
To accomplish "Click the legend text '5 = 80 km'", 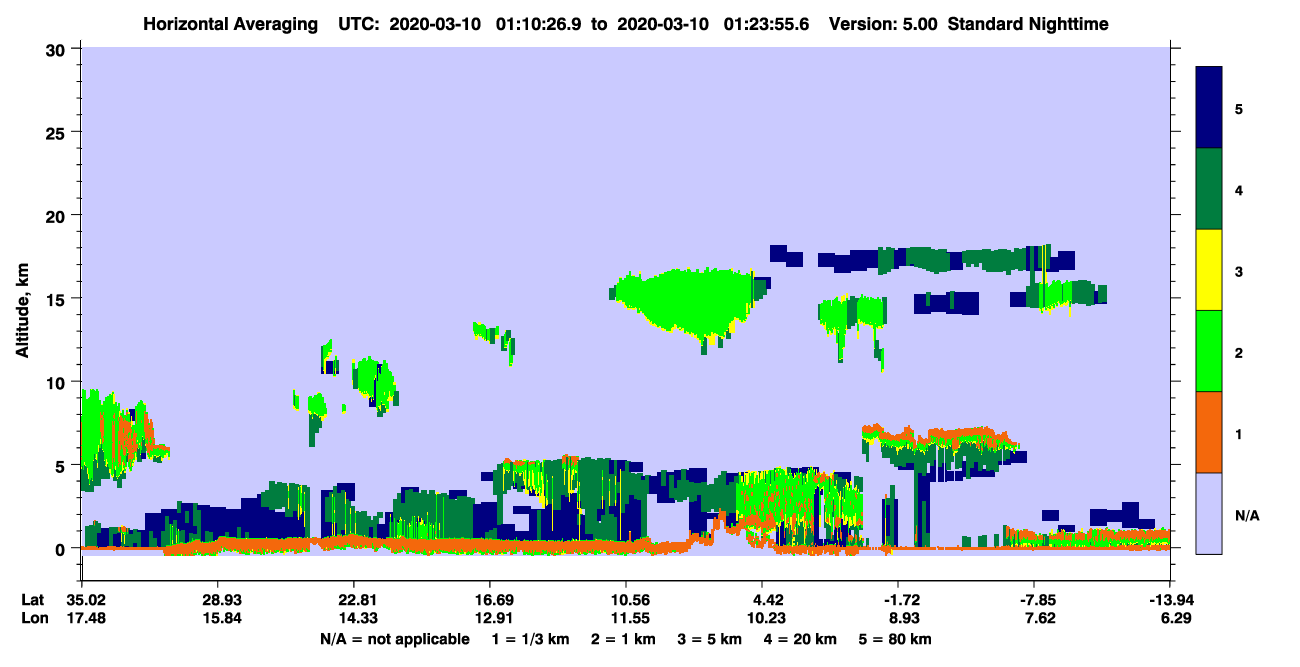I will (895, 639).
